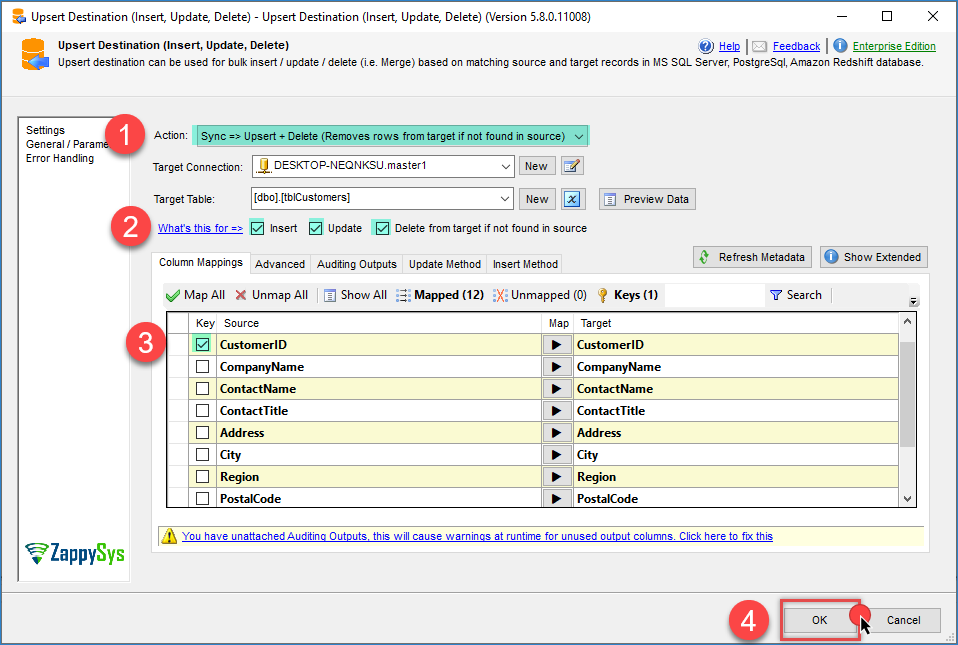Open the Help icon link

(707, 46)
